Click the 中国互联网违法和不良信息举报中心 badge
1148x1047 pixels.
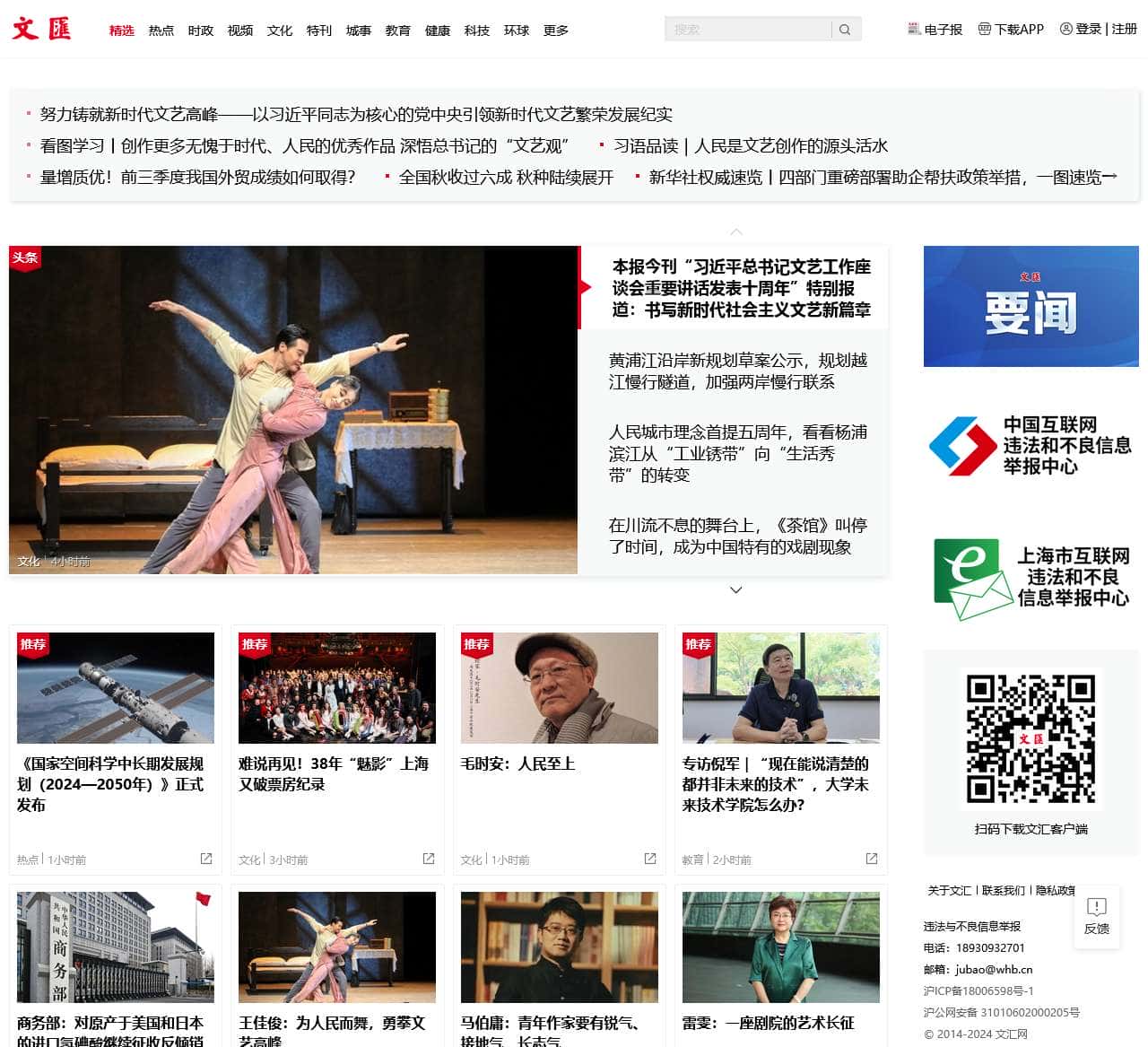1031,445
